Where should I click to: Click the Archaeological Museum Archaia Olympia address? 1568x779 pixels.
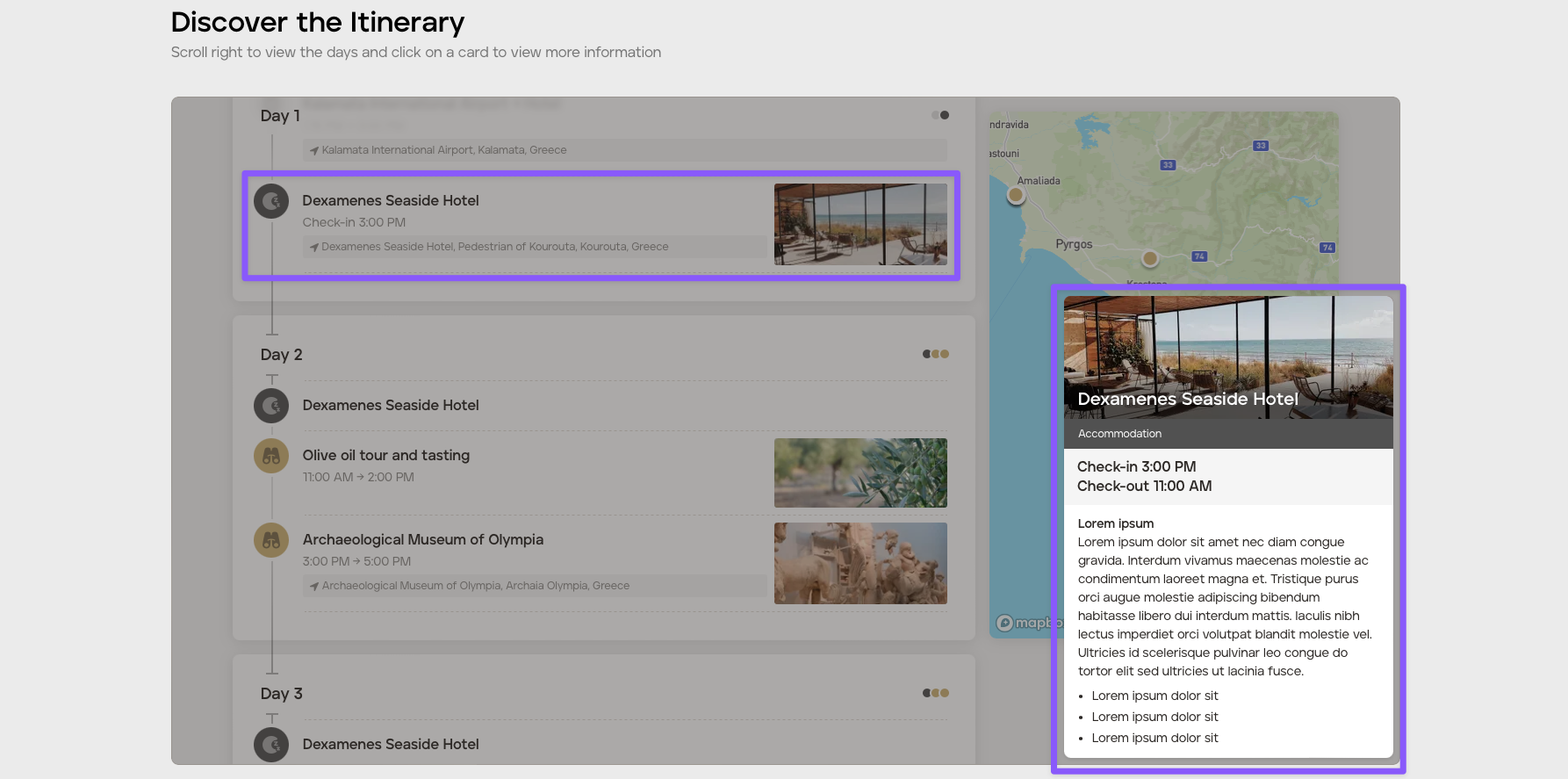click(475, 586)
